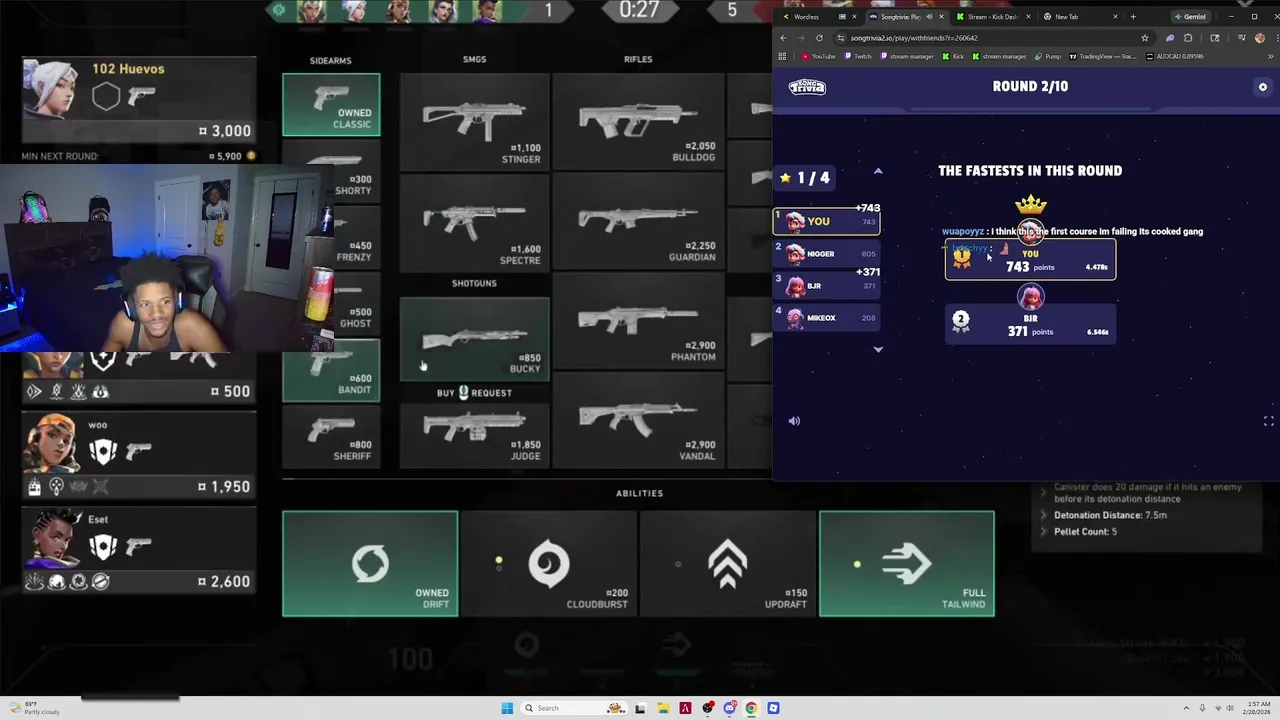Open a new Chrome tab
Screen dimensions: 1280x720
click(1133, 17)
